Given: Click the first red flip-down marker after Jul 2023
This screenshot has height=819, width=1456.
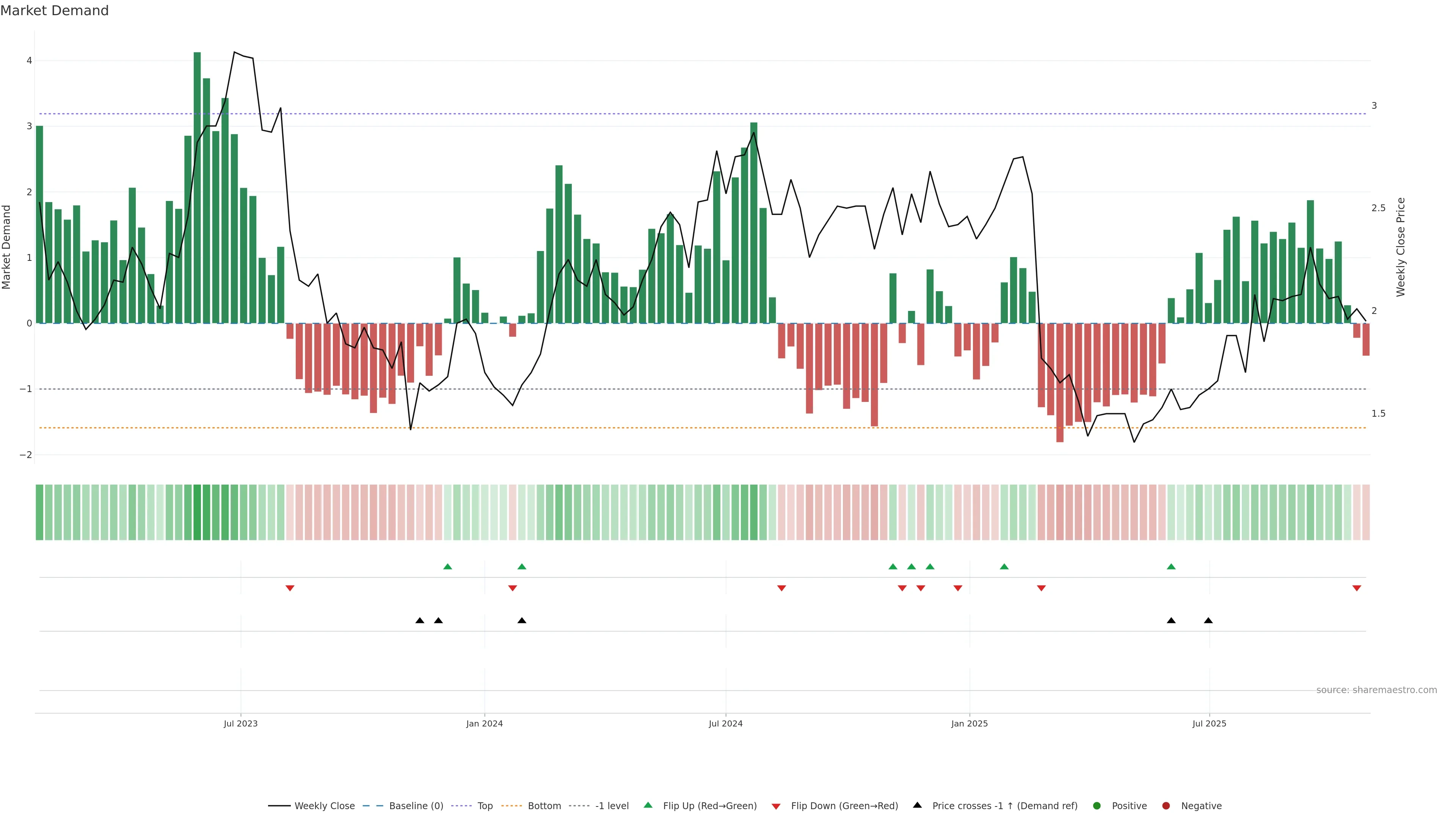Looking at the screenshot, I should click(290, 588).
